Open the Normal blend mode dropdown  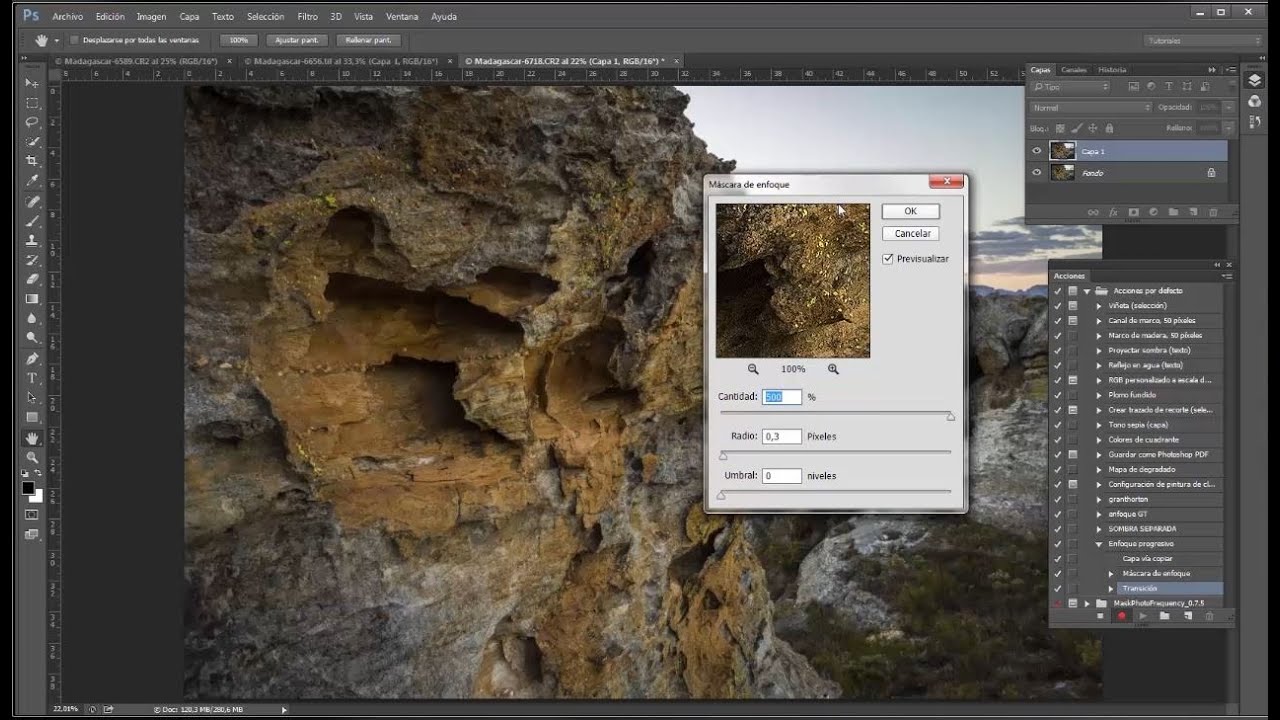click(x=1091, y=107)
